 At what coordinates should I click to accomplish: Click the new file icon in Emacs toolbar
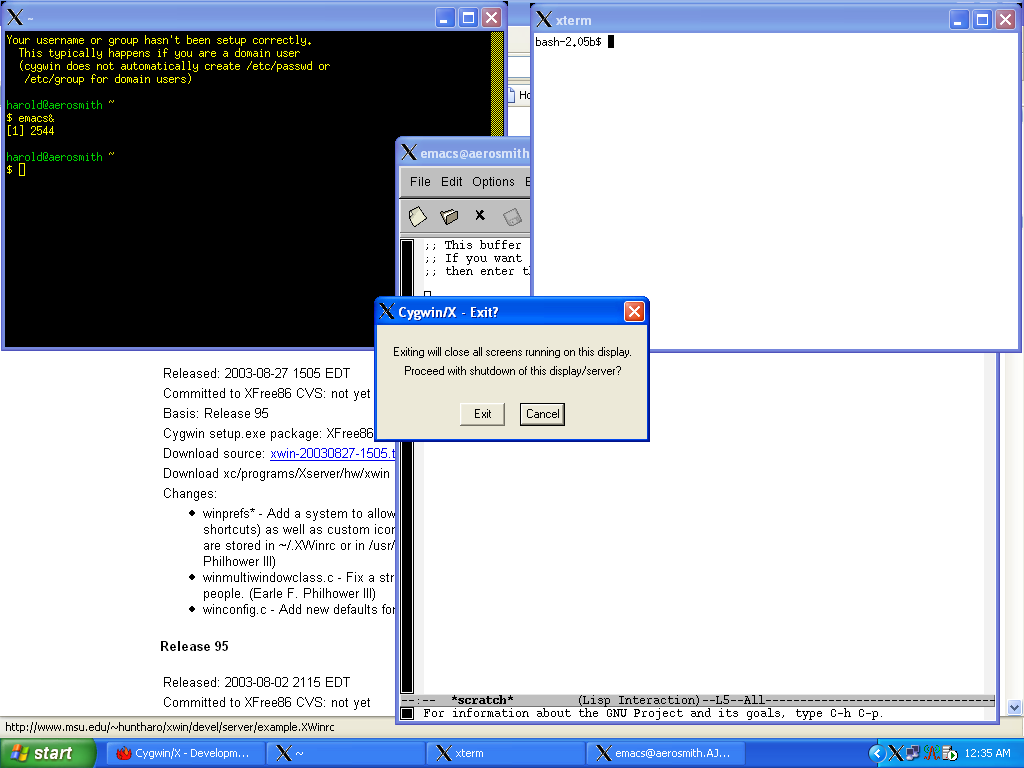coord(417,216)
